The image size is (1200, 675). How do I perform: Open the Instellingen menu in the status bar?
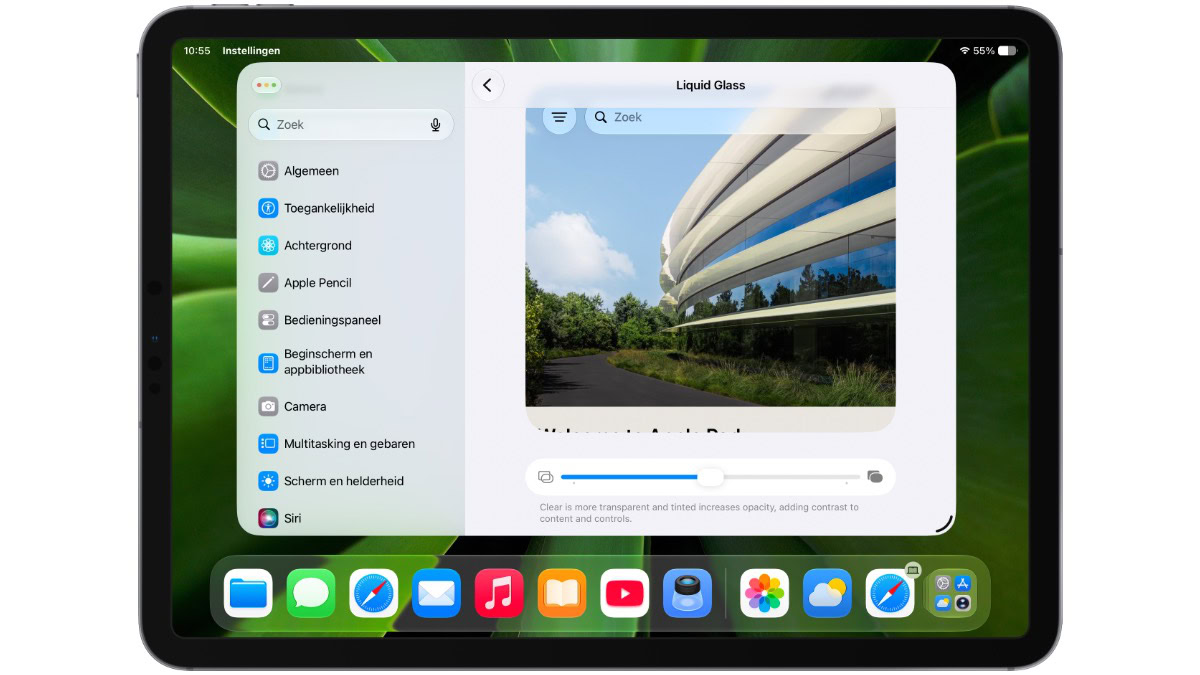tap(251, 51)
